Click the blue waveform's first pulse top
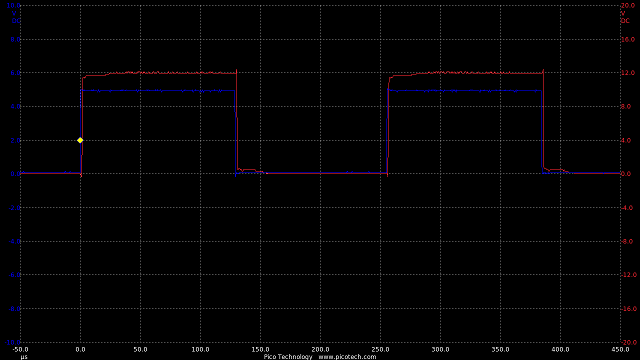This screenshot has height=360, width=640. (x=158, y=91)
